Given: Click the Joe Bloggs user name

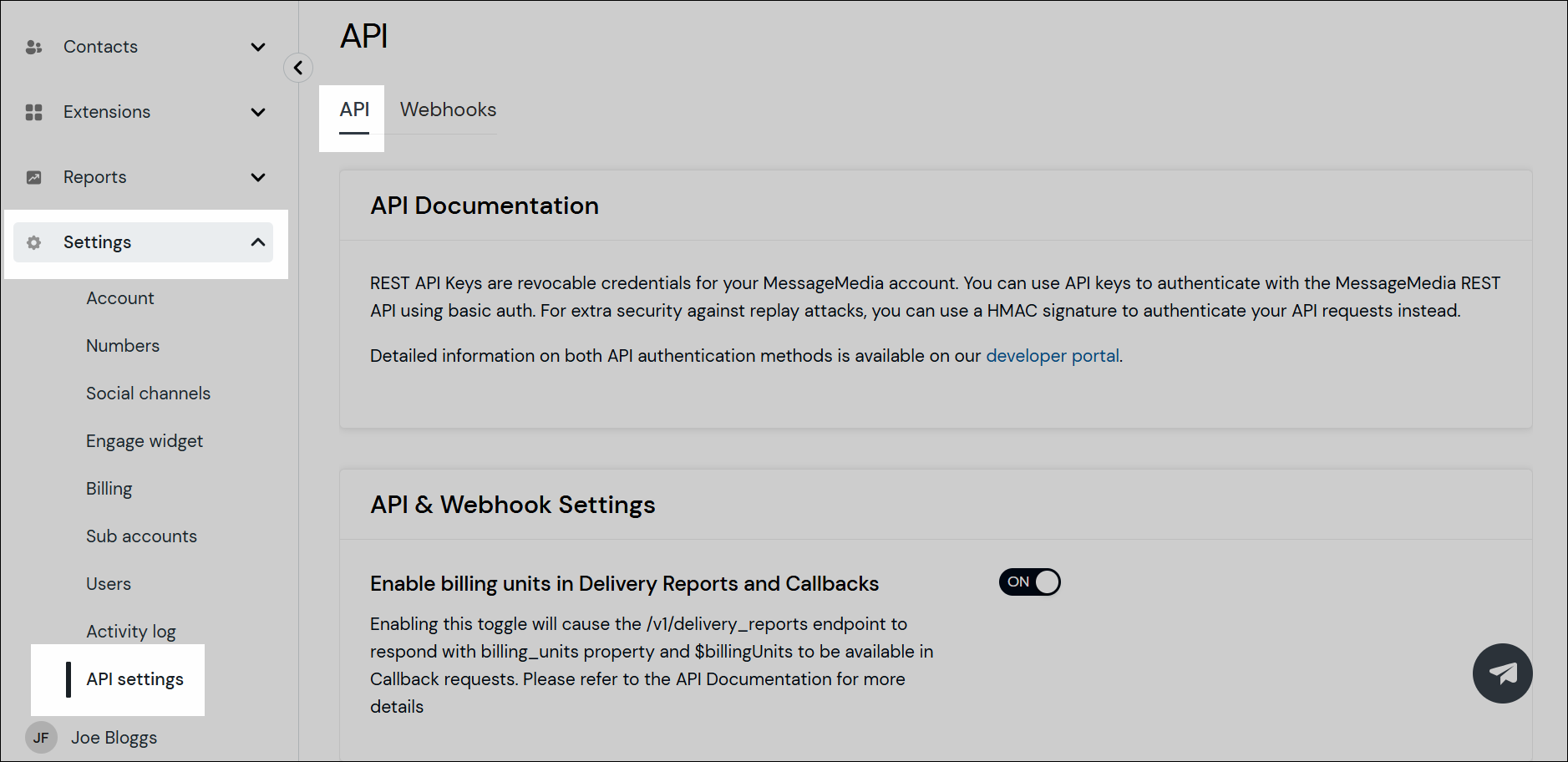Looking at the screenshot, I should [114, 738].
